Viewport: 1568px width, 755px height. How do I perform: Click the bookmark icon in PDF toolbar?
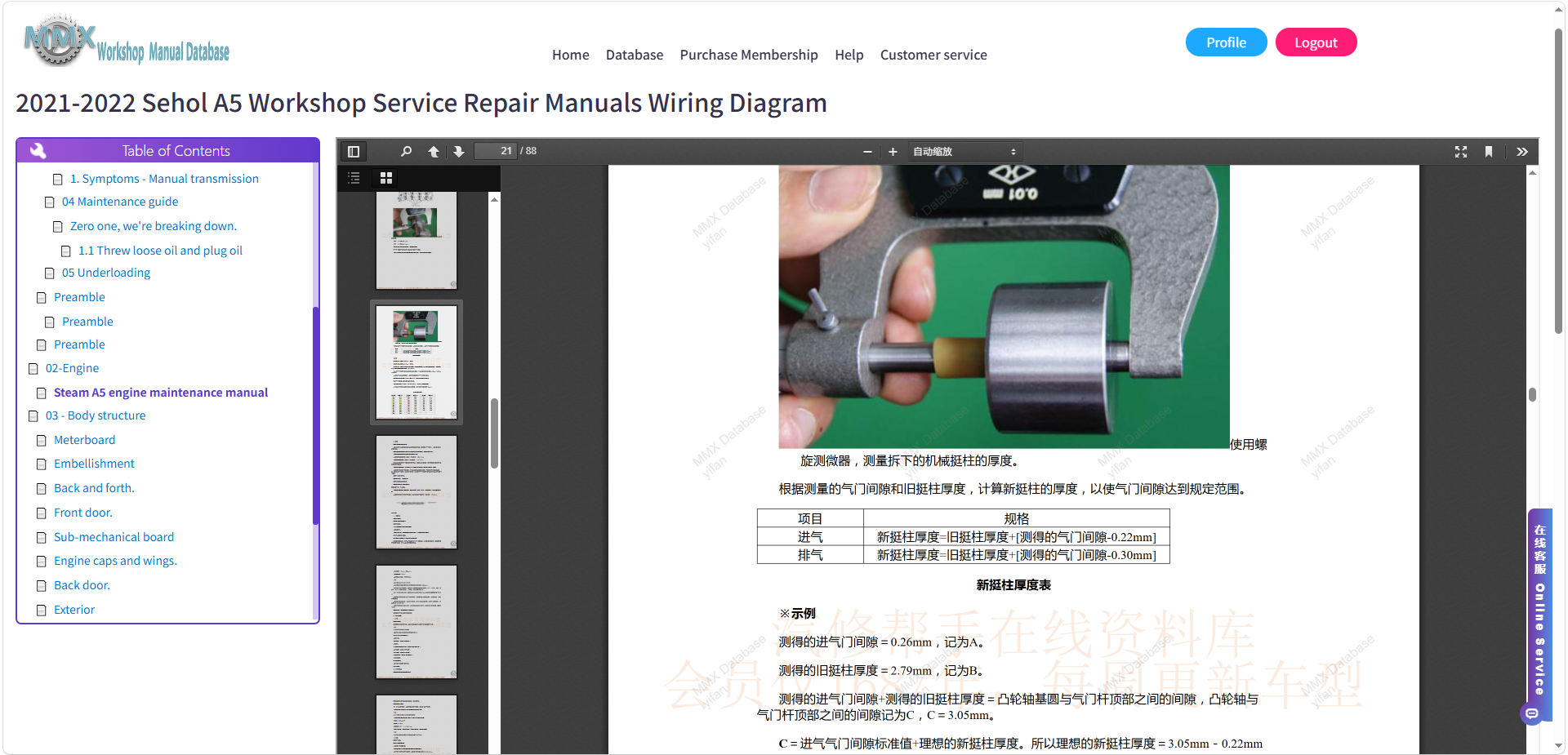(x=1489, y=152)
